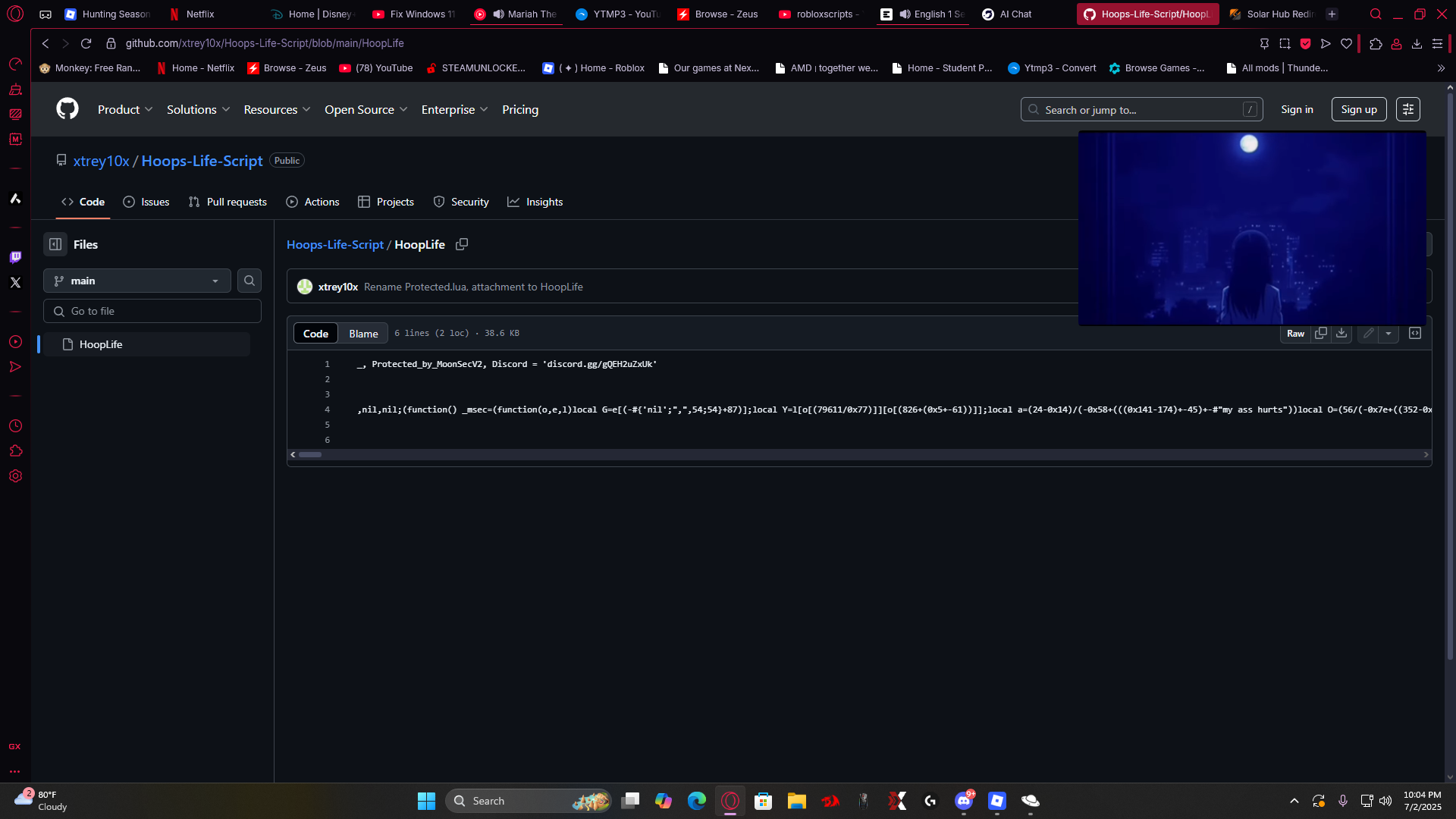The width and height of the screenshot is (1456, 819).
Task: Open the 'Rename Protected.lua' commit message
Action: pos(473,287)
